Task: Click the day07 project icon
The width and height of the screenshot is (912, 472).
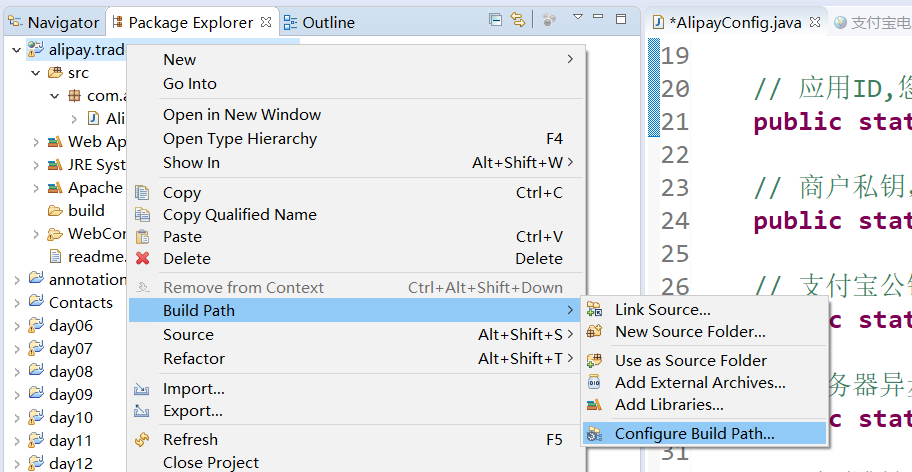Action: (36, 348)
